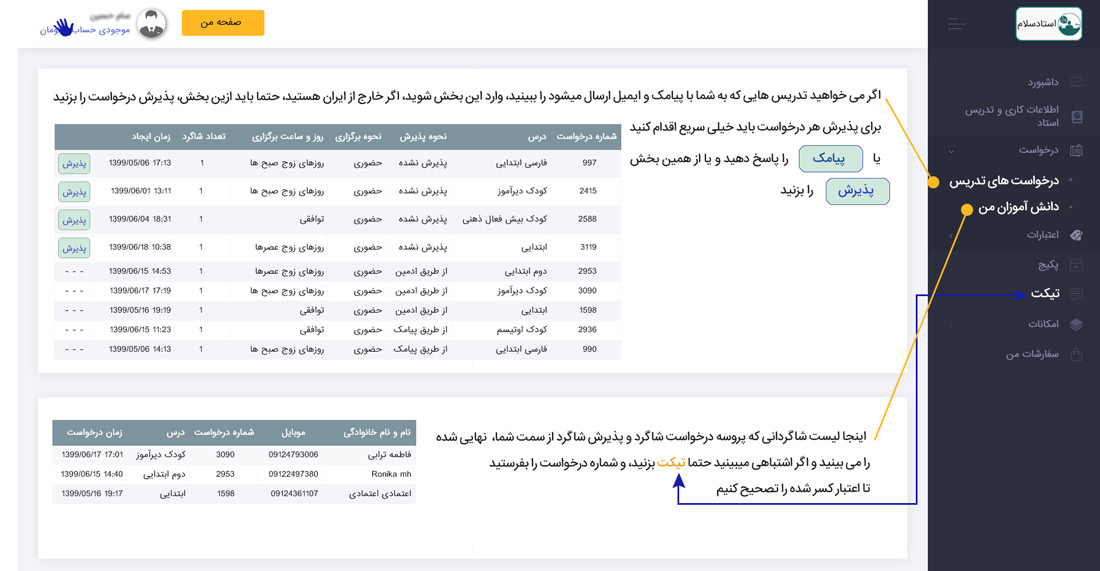The width and height of the screenshot is (1100, 571).
Task: Click the yellow صفحه من button
Action: 223,22
